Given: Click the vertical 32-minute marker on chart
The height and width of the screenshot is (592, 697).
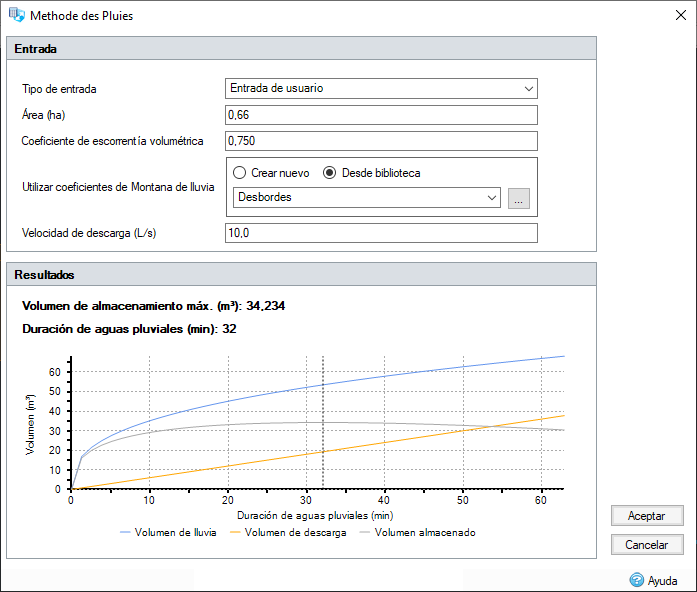Looking at the screenshot, I should pyautogui.click(x=323, y=422).
